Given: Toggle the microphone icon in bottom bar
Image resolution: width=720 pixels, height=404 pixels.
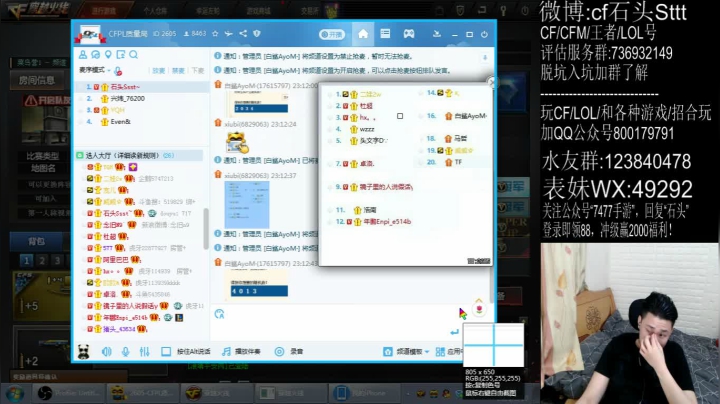Looking at the screenshot, I should [x=125, y=352].
